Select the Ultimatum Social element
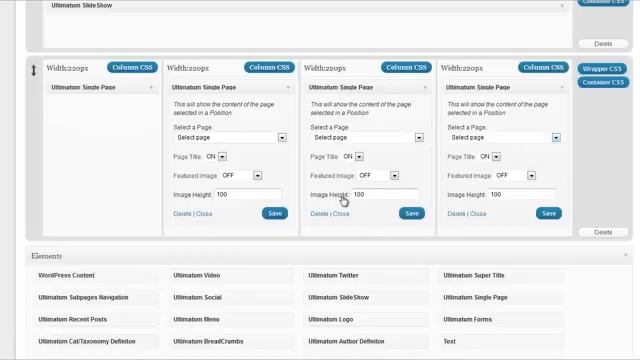 pos(231,298)
